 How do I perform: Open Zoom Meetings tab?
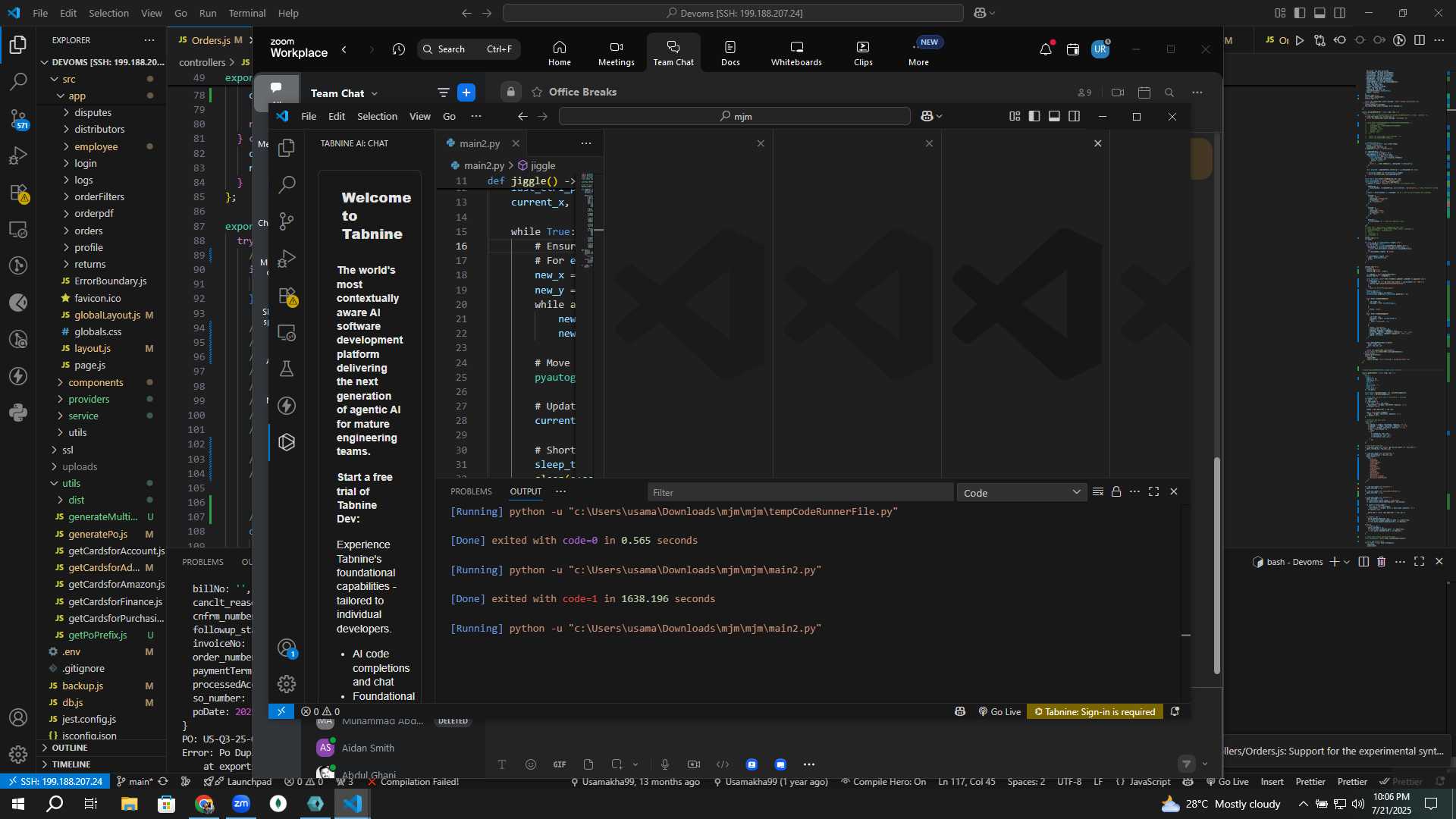coord(616,53)
